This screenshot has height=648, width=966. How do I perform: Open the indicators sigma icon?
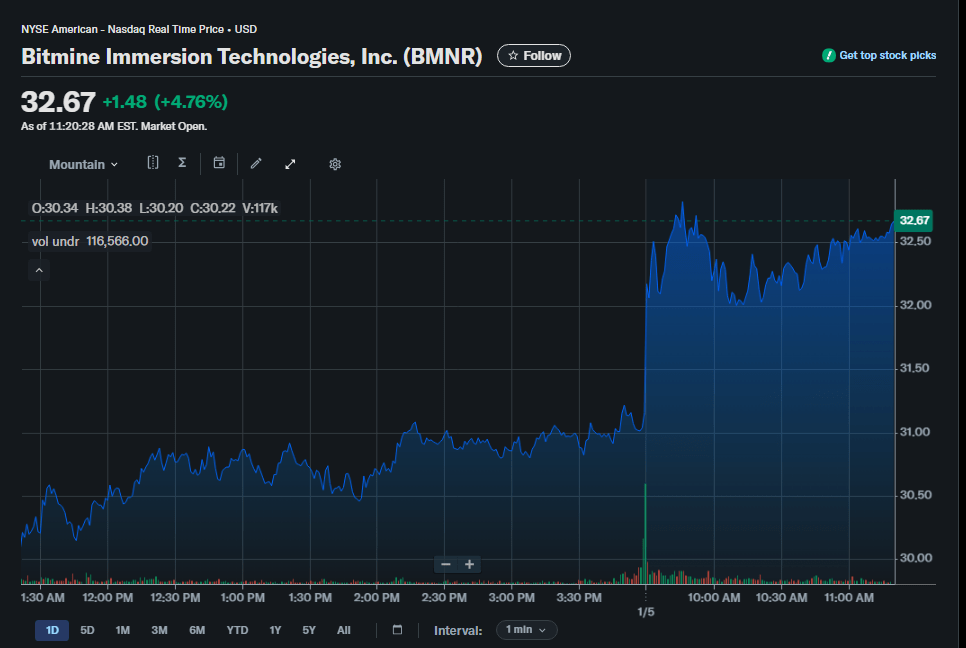tap(182, 163)
